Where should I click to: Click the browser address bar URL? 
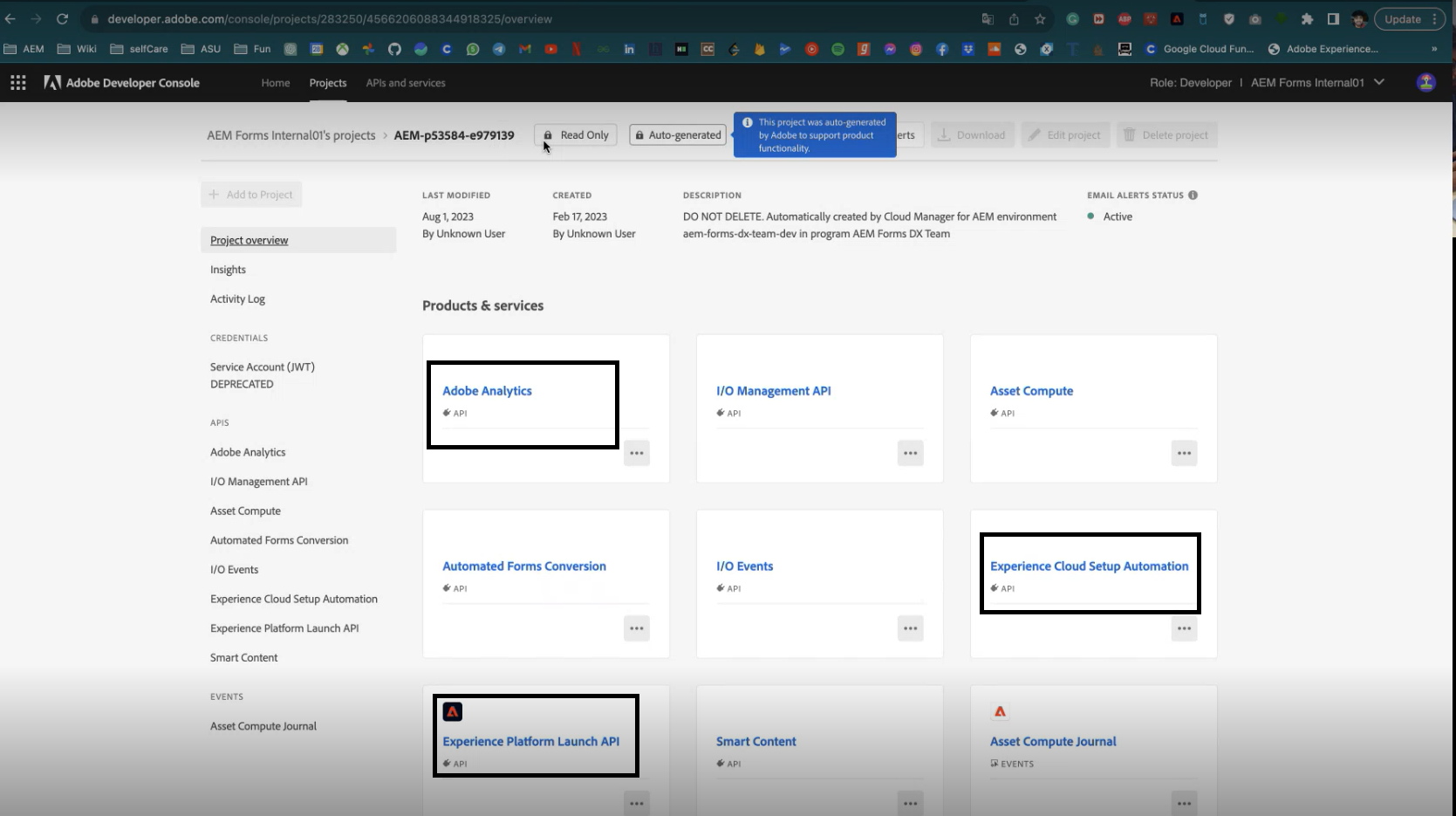(330, 19)
